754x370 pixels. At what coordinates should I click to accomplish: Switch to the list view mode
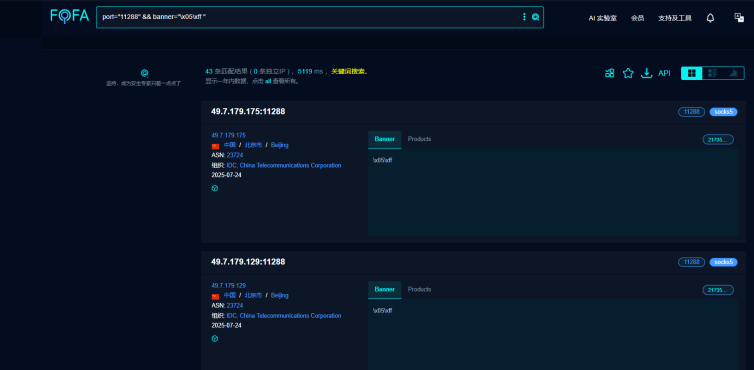[713, 73]
